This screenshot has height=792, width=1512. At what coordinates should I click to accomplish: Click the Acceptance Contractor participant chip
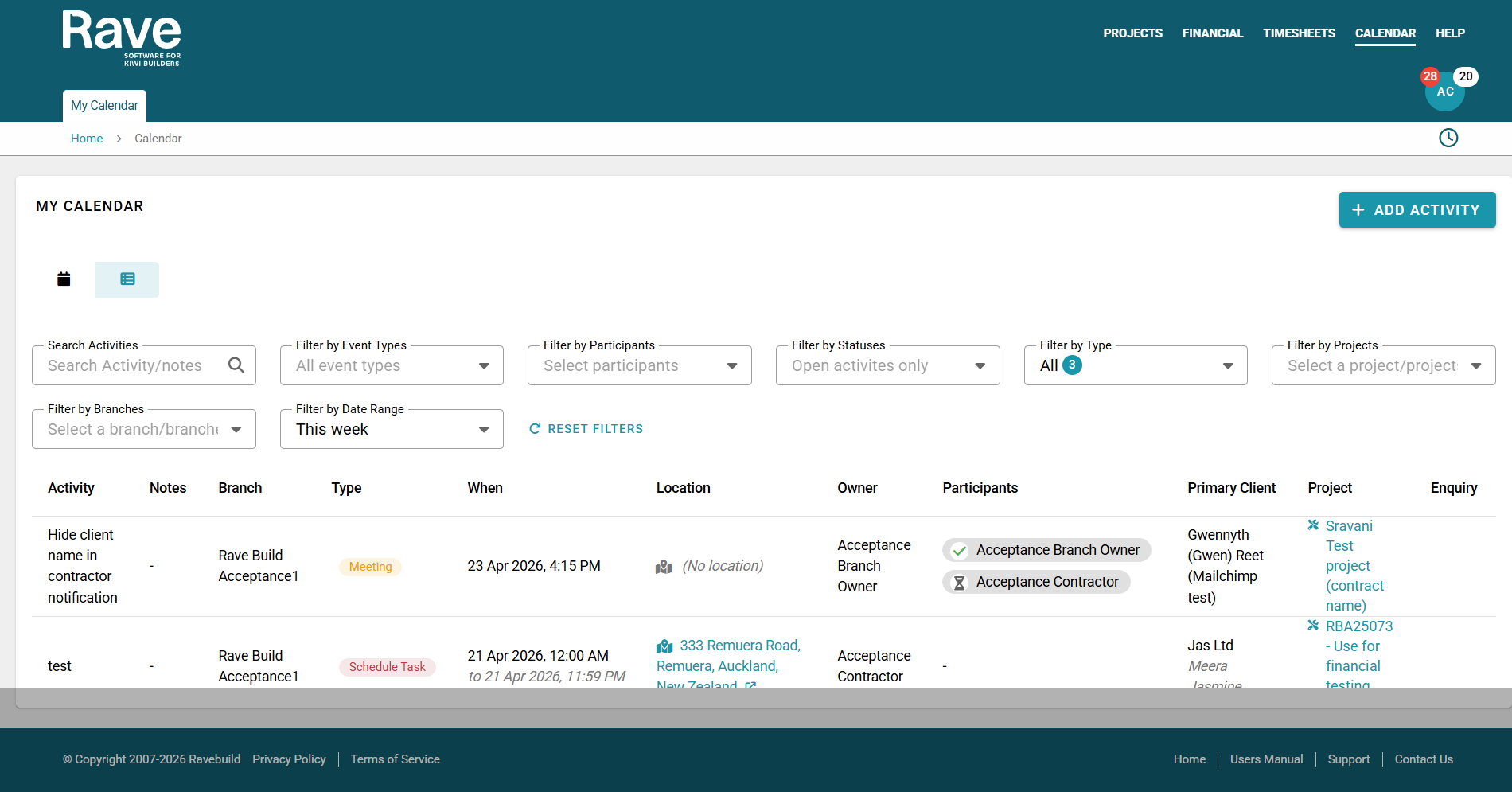point(1036,582)
